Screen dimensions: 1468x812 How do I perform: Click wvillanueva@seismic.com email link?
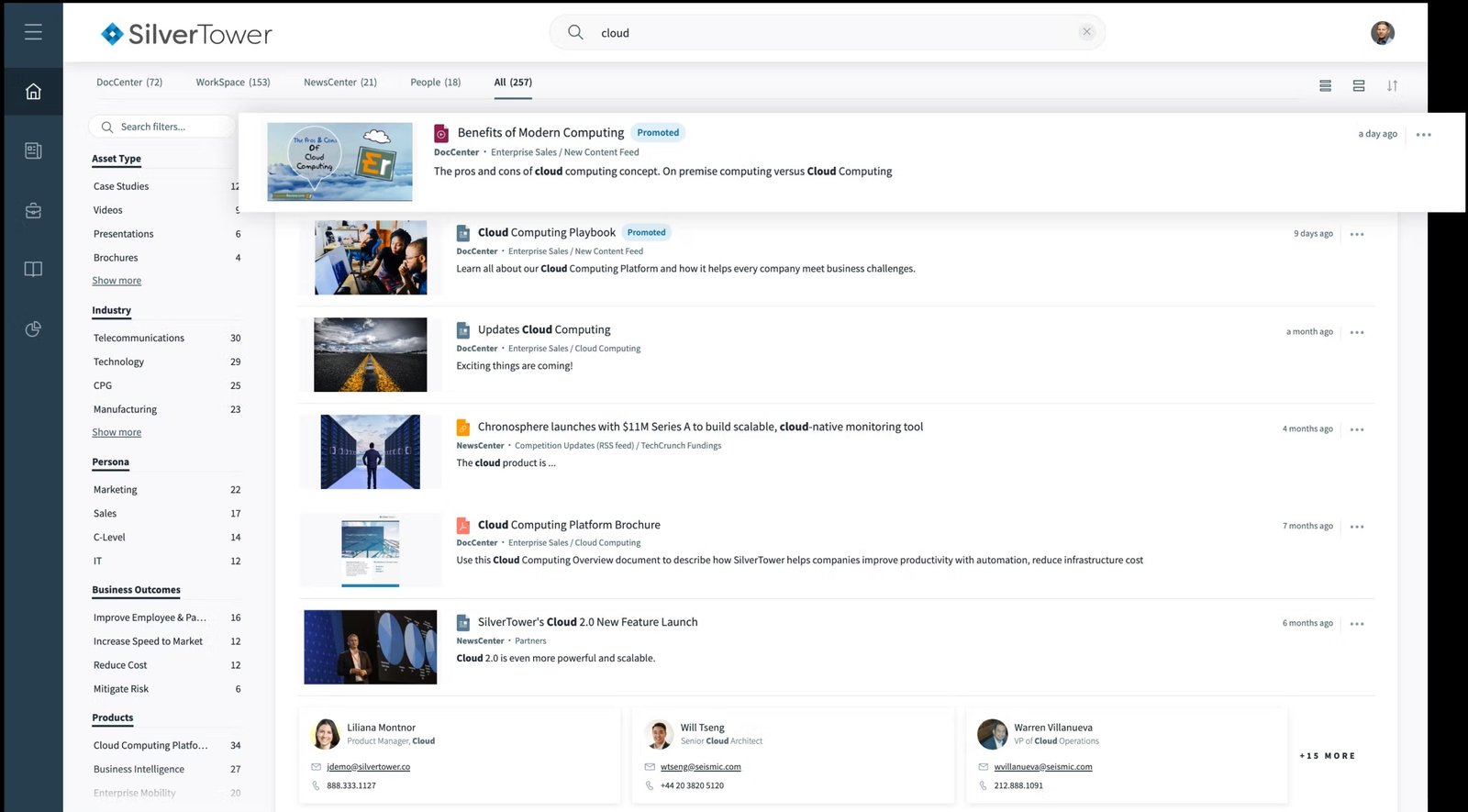(x=1043, y=767)
